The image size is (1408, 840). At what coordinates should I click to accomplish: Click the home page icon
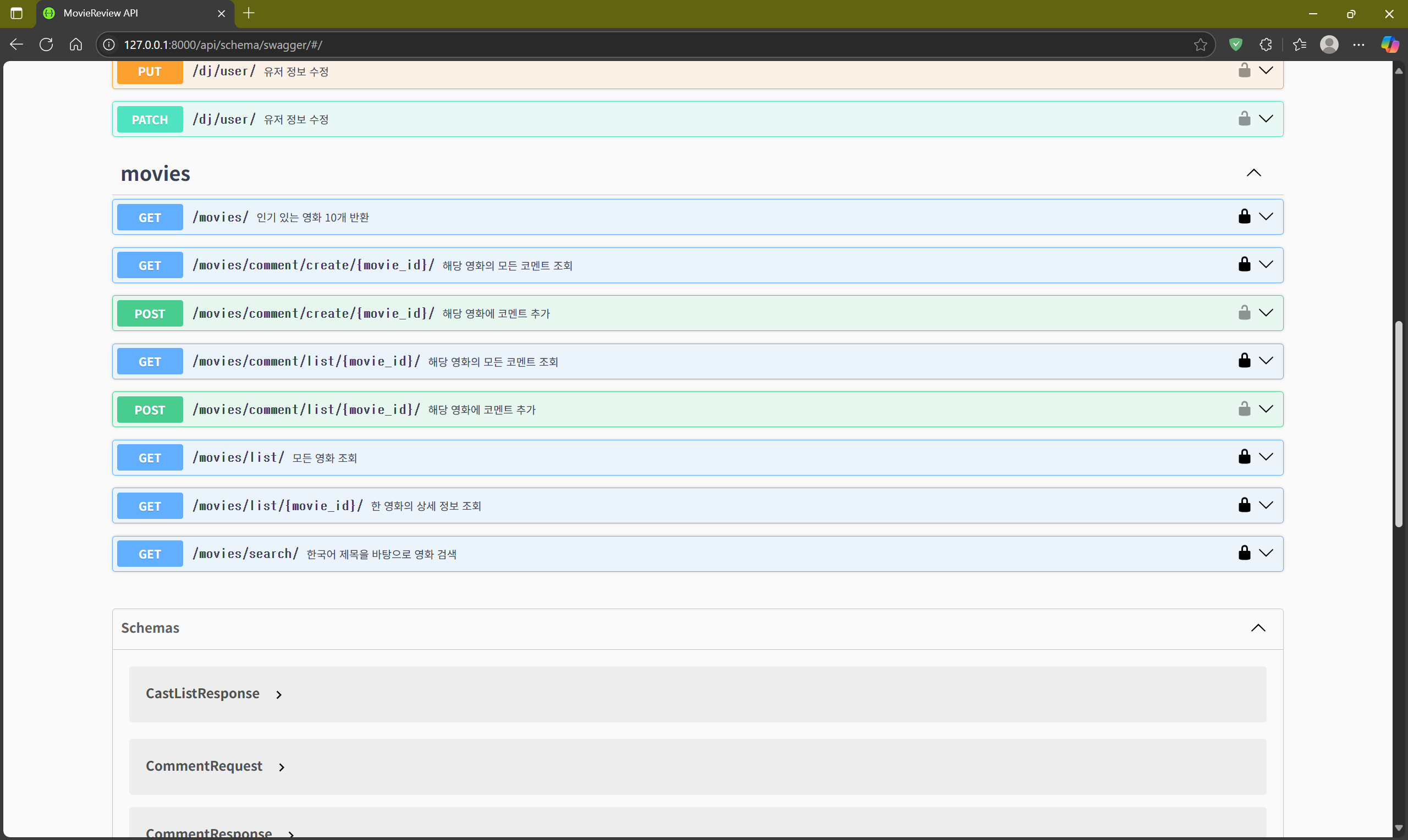tap(76, 45)
